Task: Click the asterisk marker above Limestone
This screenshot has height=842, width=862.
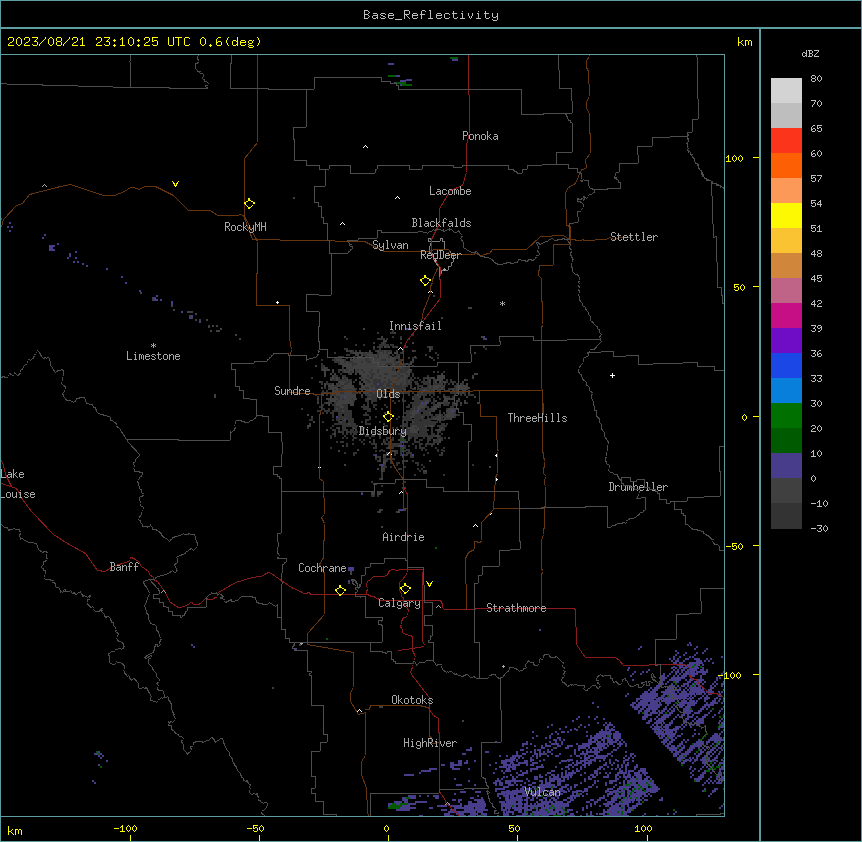Action: [x=153, y=346]
